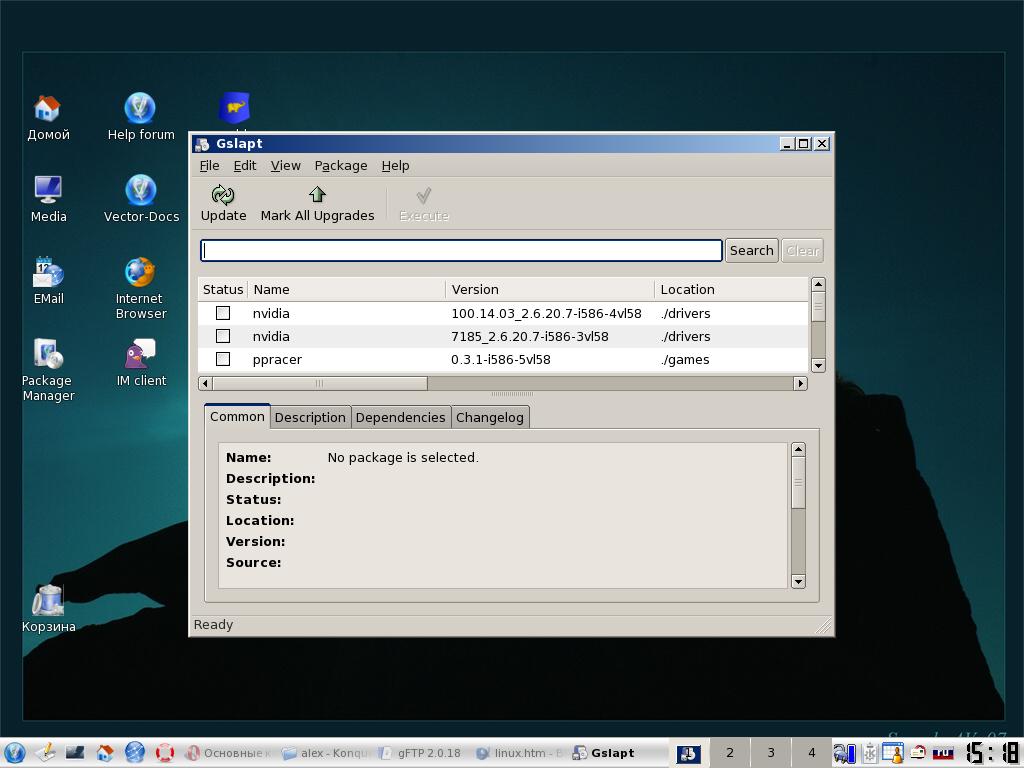The image size is (1024, 768).
Task: Open the IM client desktop icon
Action: 140,354
